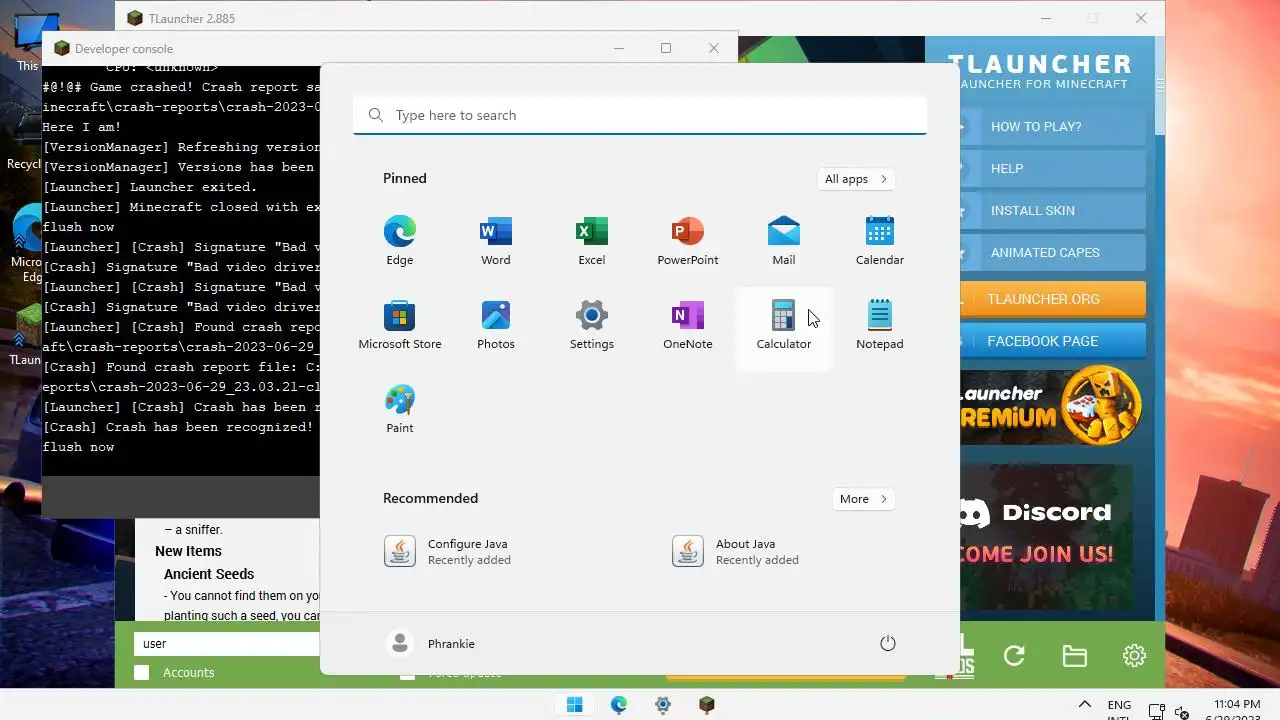Click TLauncher refresh icon
The height and width of the screenshot is (720, 1280).
[x=1014, y=655]
